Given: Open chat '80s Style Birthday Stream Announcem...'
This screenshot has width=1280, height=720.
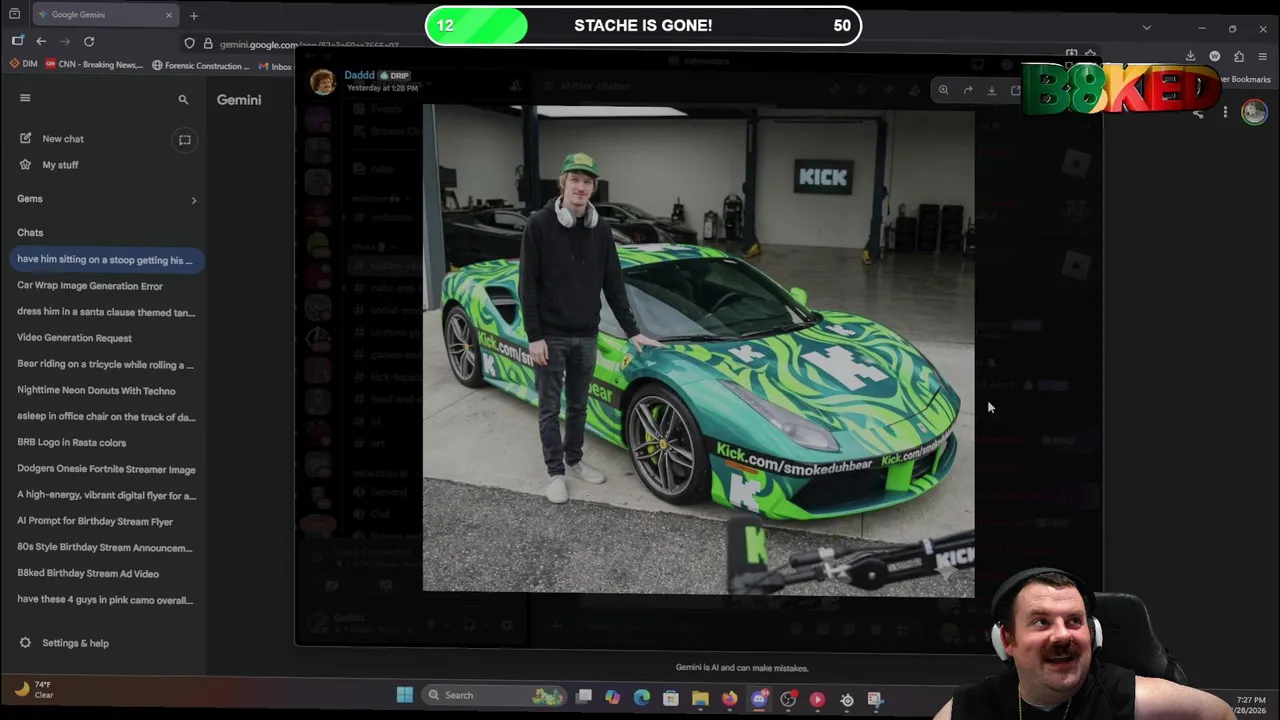Looking at the screenshot, I should tap(107, 548).
